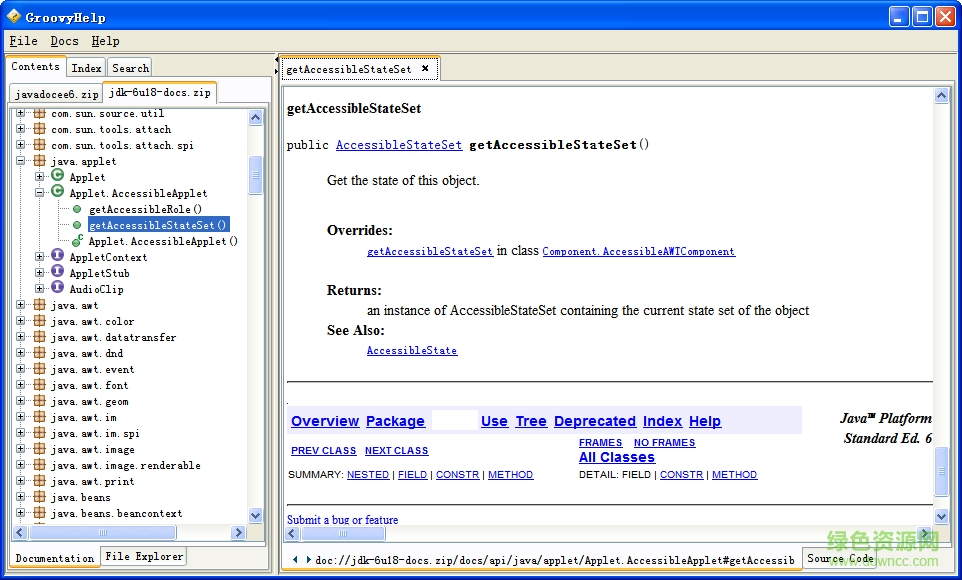Expand the java.awt package node
The height and width of the screenshot is (580, 962).
pos(20,305)
